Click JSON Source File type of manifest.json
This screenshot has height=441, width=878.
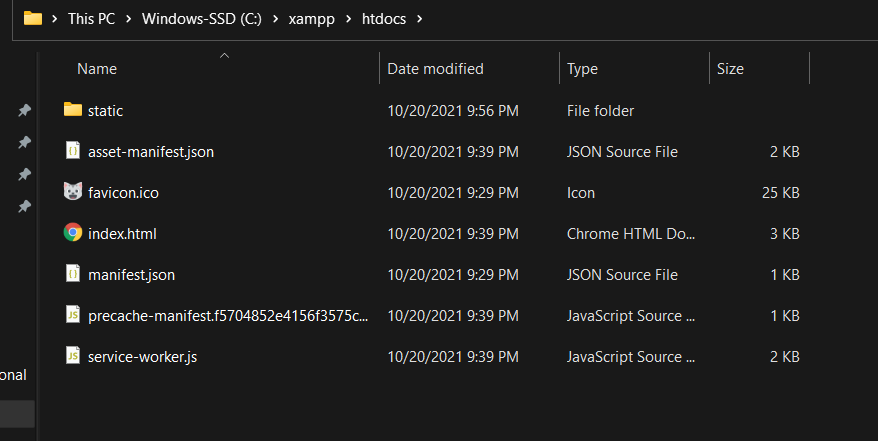pos(622,275)
